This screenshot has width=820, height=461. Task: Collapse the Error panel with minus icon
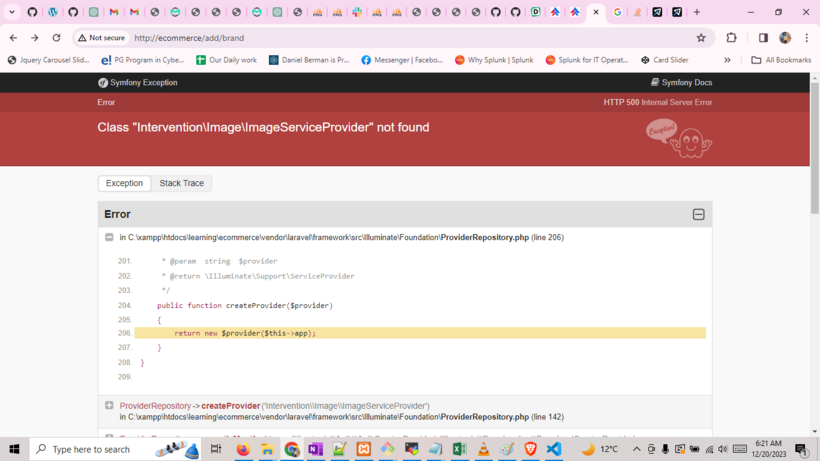(x=698, y=214)
